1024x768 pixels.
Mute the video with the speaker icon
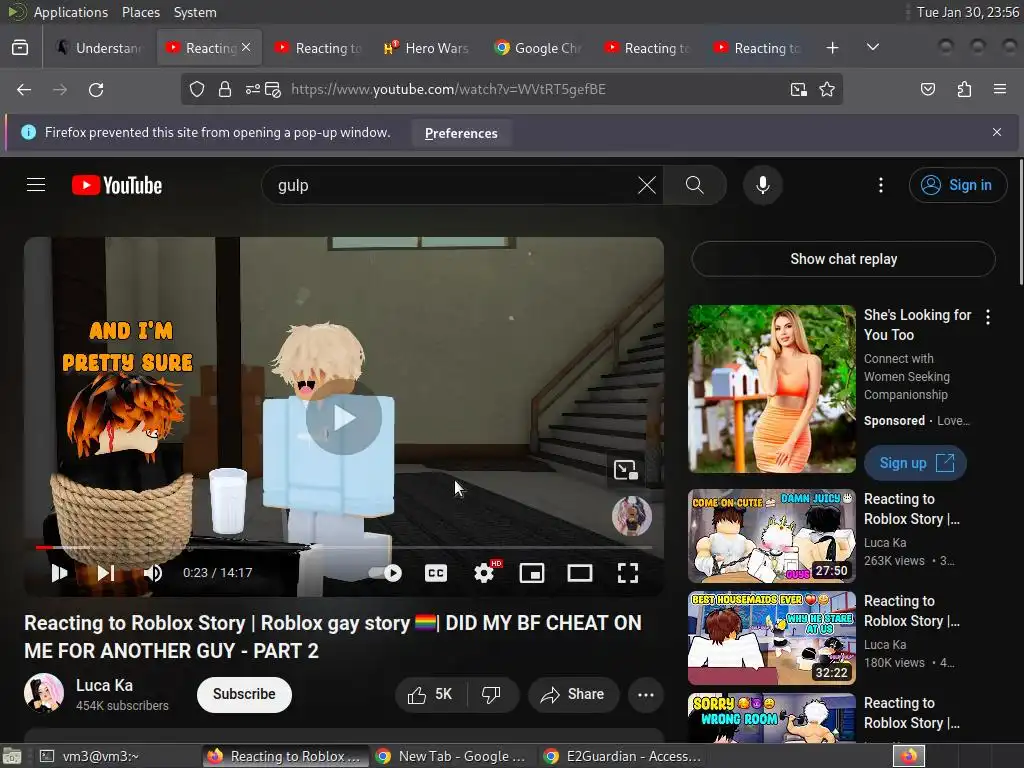(153, 573)
